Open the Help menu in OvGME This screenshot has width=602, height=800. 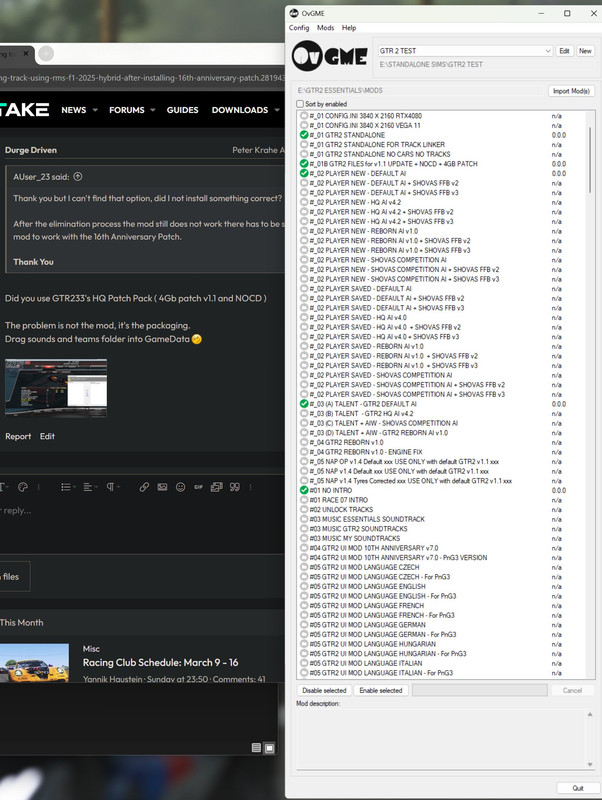[349, 28]
